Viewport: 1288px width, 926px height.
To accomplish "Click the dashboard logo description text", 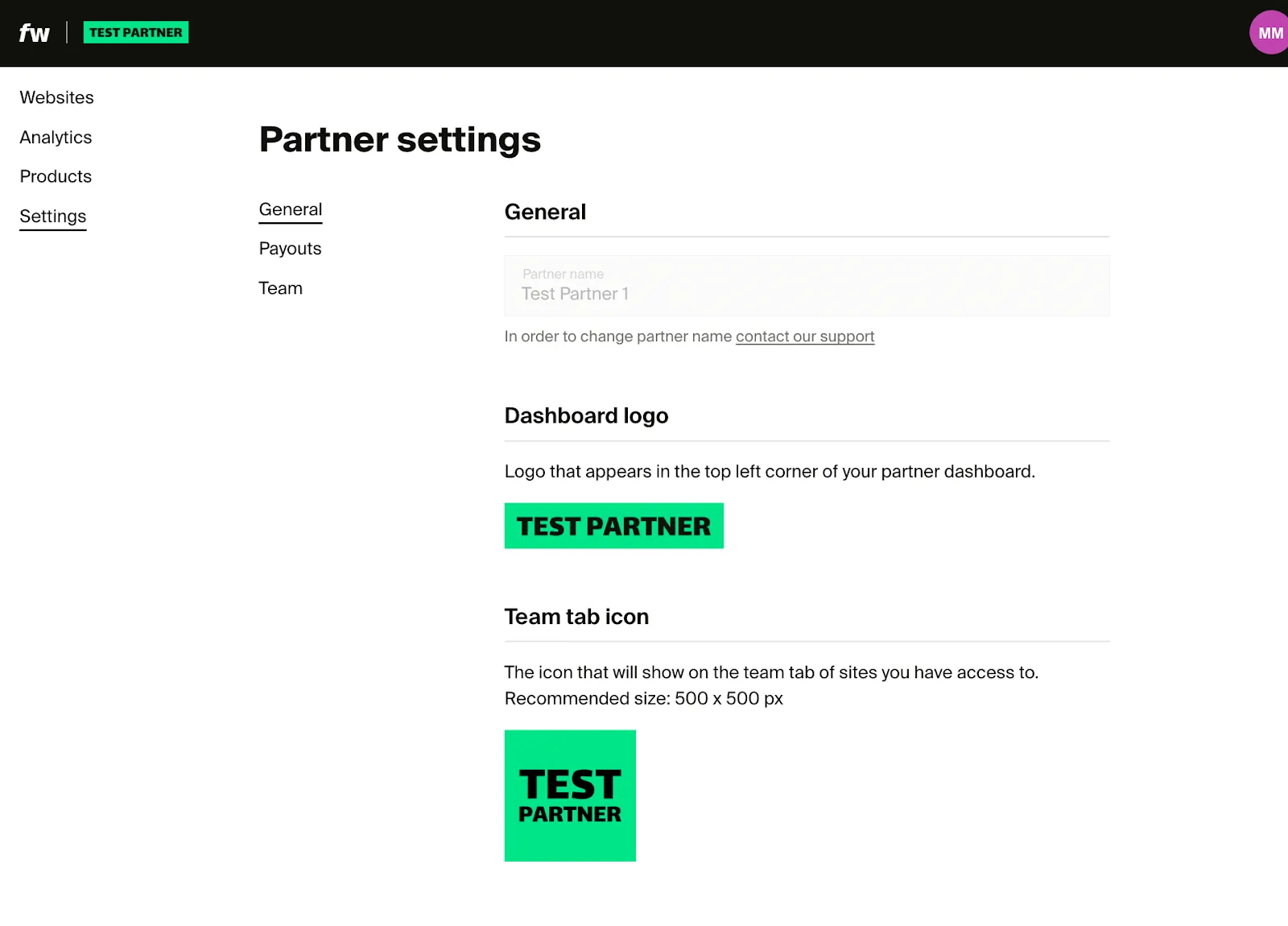I will coord(770,472).
